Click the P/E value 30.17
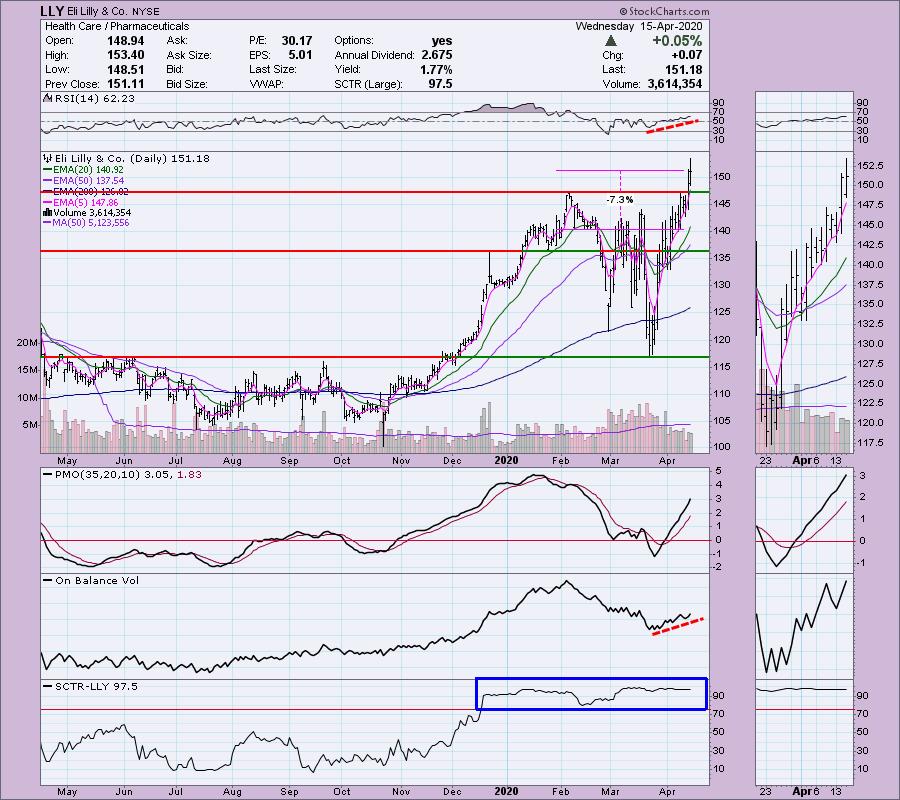Image resolution: width=900 pixels, height=800 pixels. pyautogui.click(x=297, y=41)
